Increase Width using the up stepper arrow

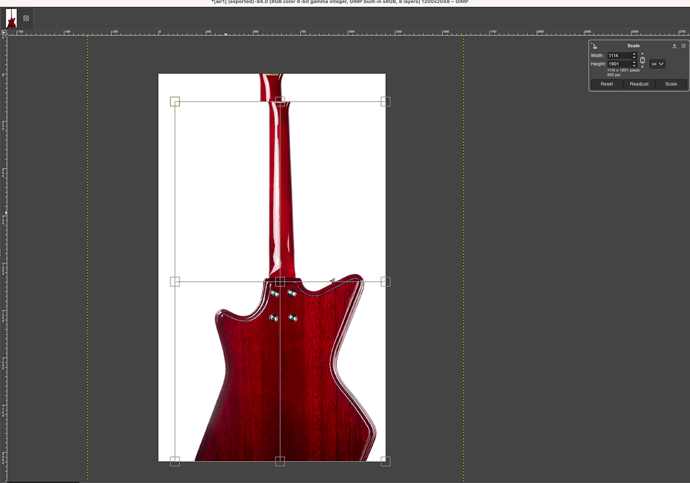(634, 54)
